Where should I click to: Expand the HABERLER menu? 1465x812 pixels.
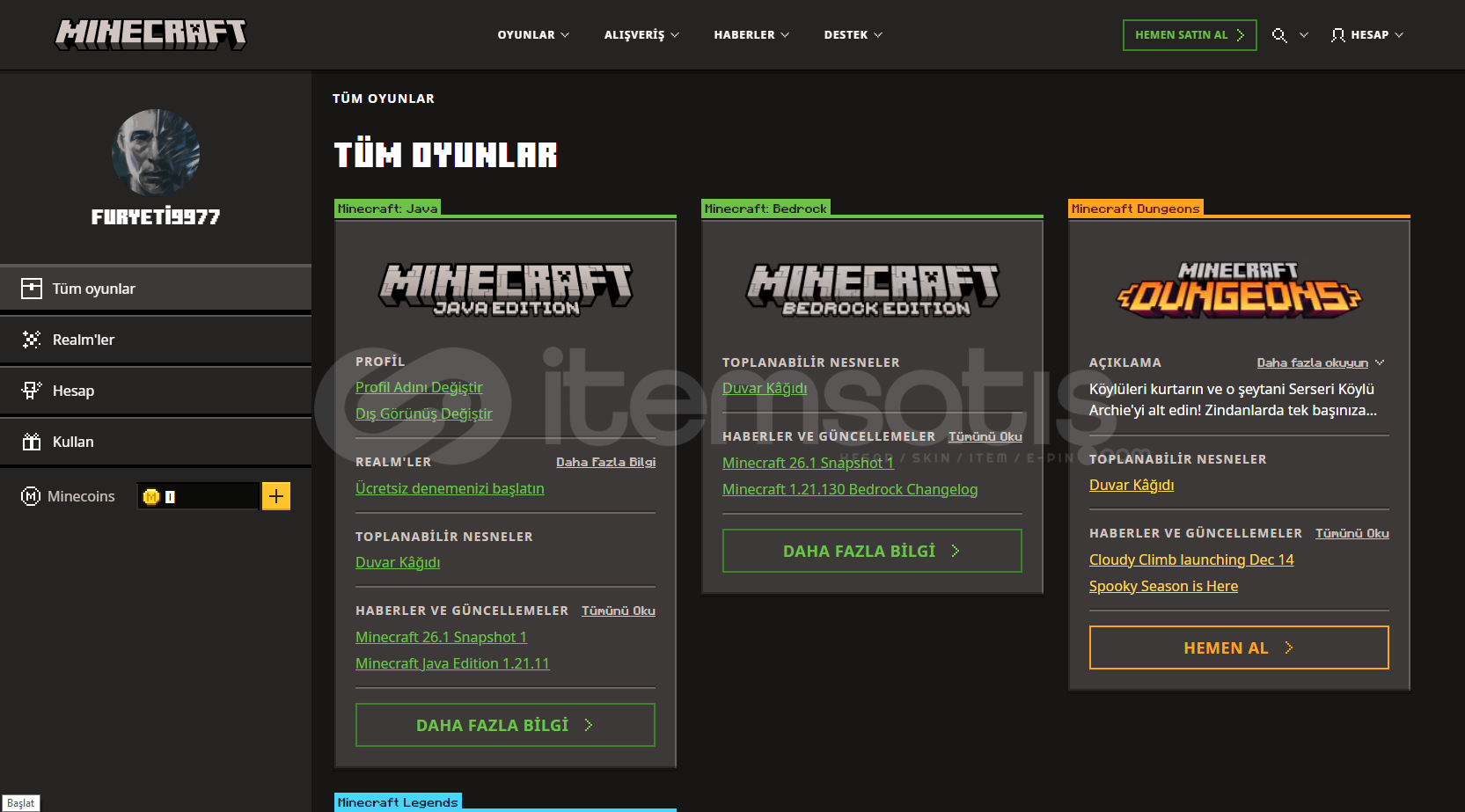click(751, 35)
